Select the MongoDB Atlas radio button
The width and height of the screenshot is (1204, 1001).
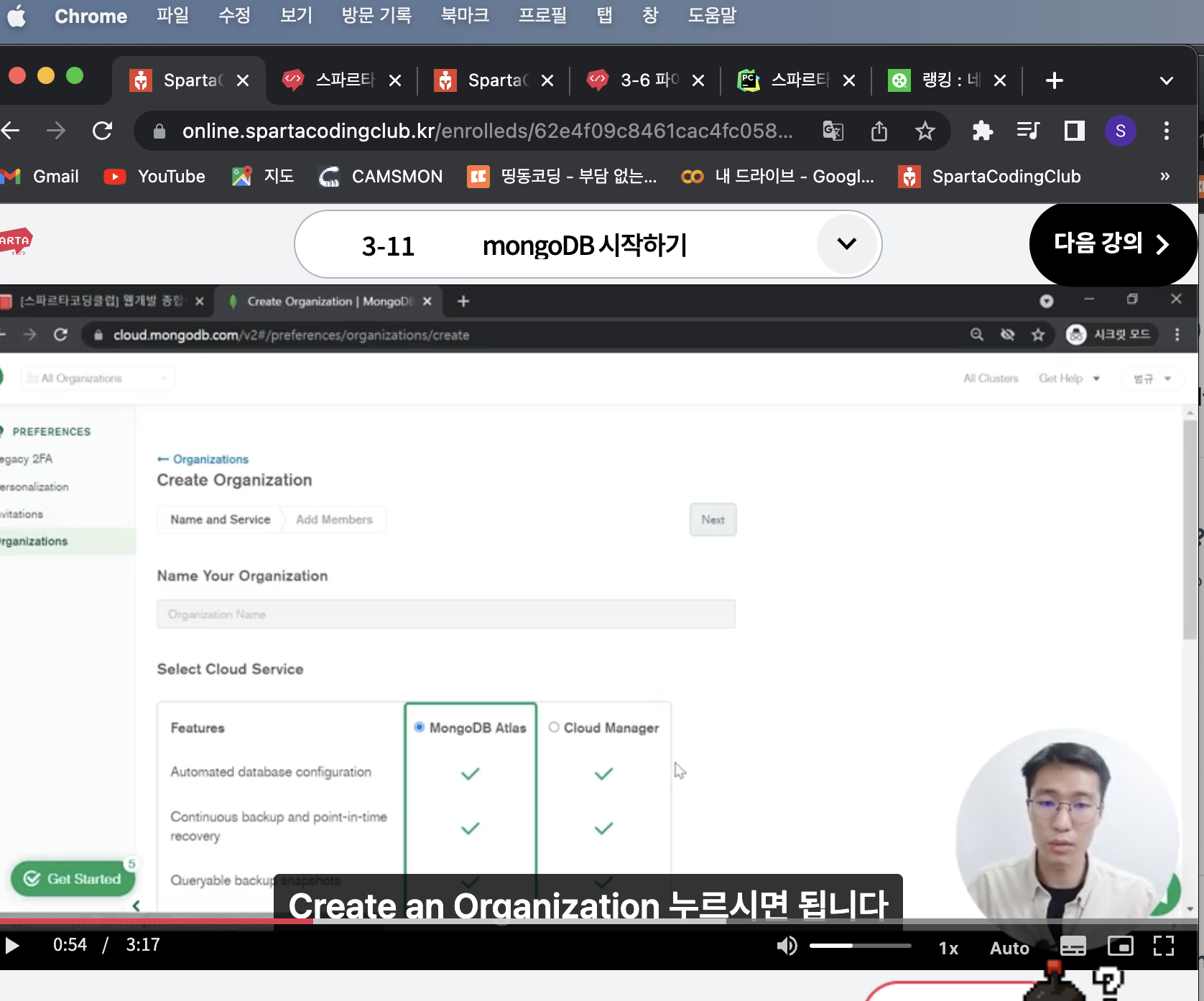(x=420, y=727)
